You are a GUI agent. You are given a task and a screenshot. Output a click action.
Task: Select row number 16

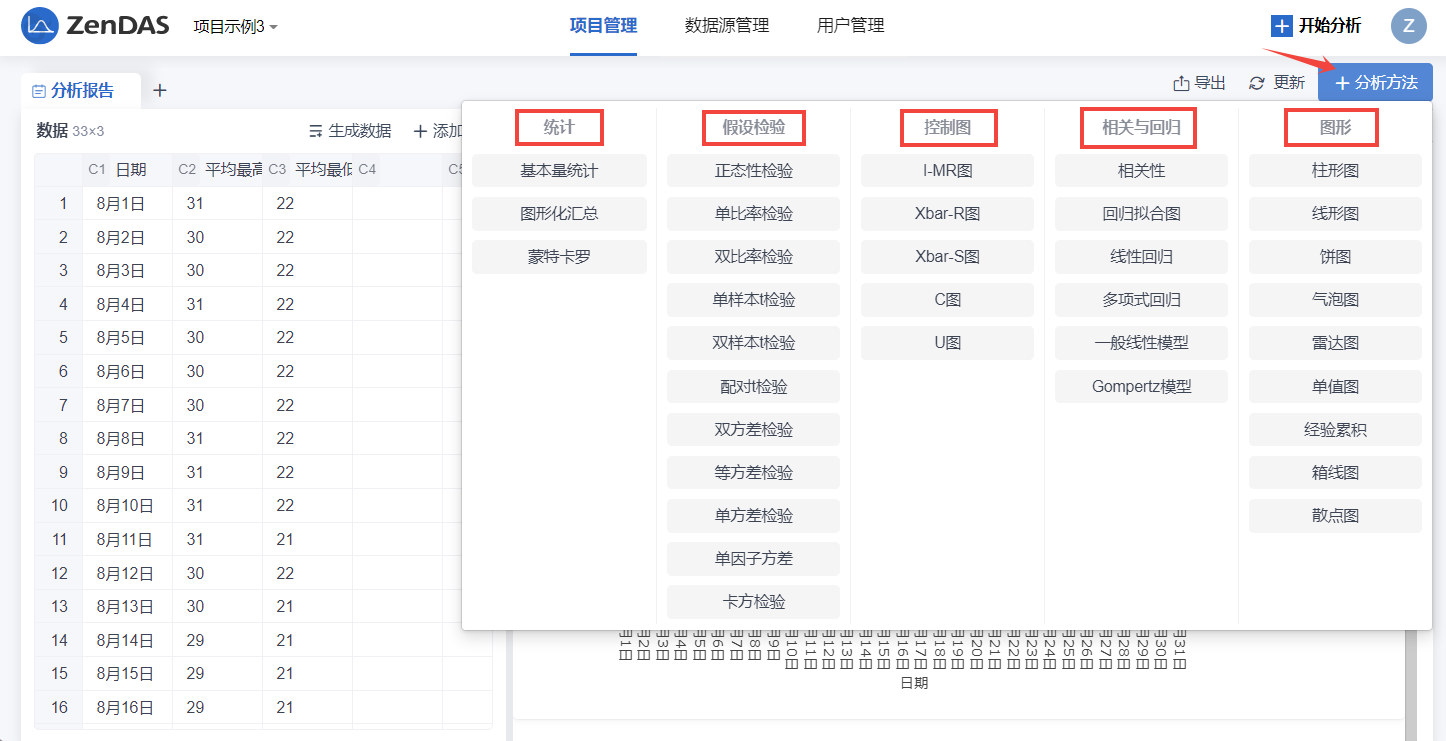pos(59,707)
